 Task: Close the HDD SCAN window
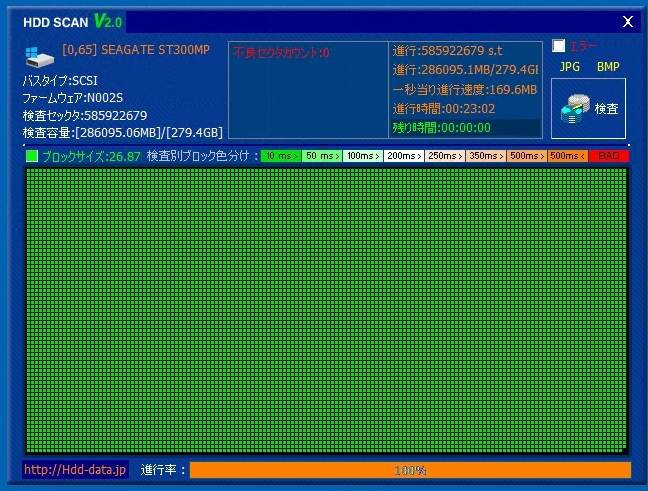click(628, 21)
